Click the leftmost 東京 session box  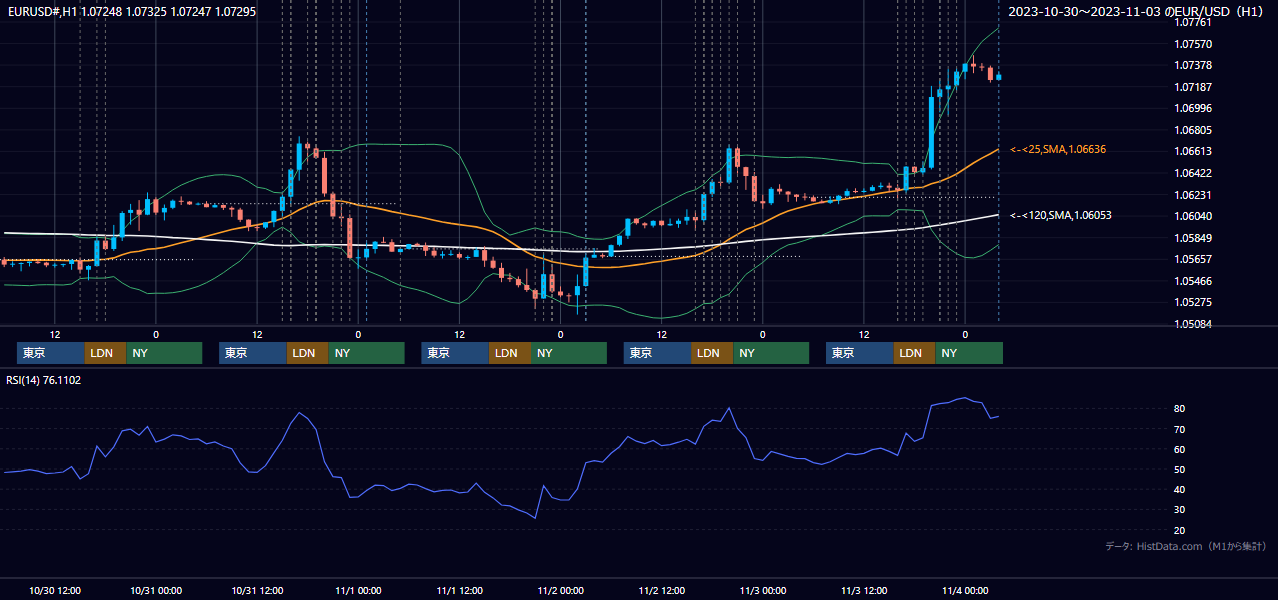(51, 353)
